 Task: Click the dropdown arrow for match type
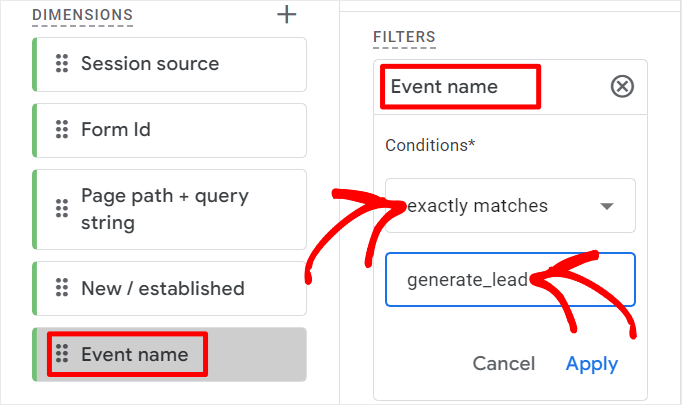pyautogui.click(x=606, y=207)
